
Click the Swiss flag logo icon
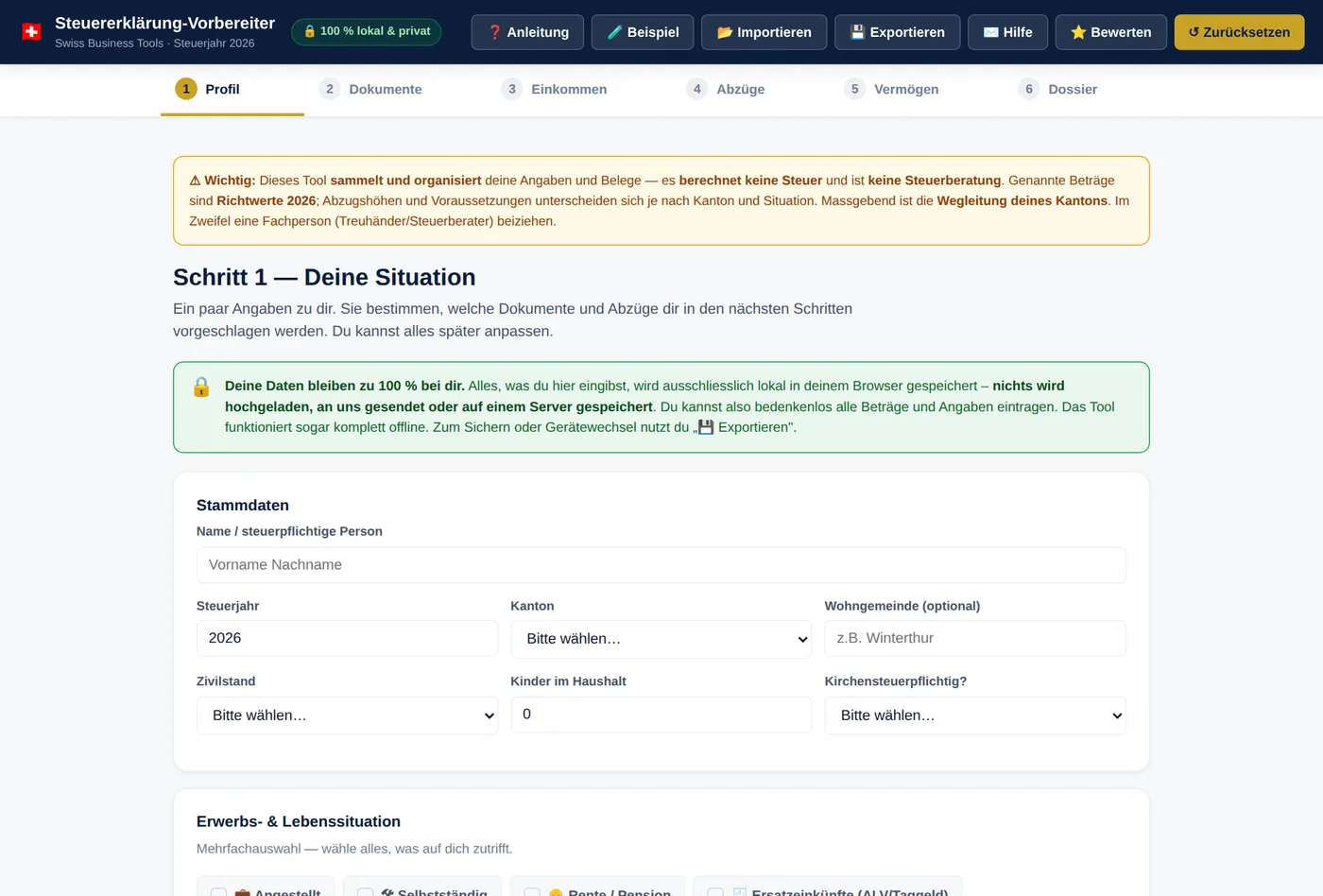31,32
